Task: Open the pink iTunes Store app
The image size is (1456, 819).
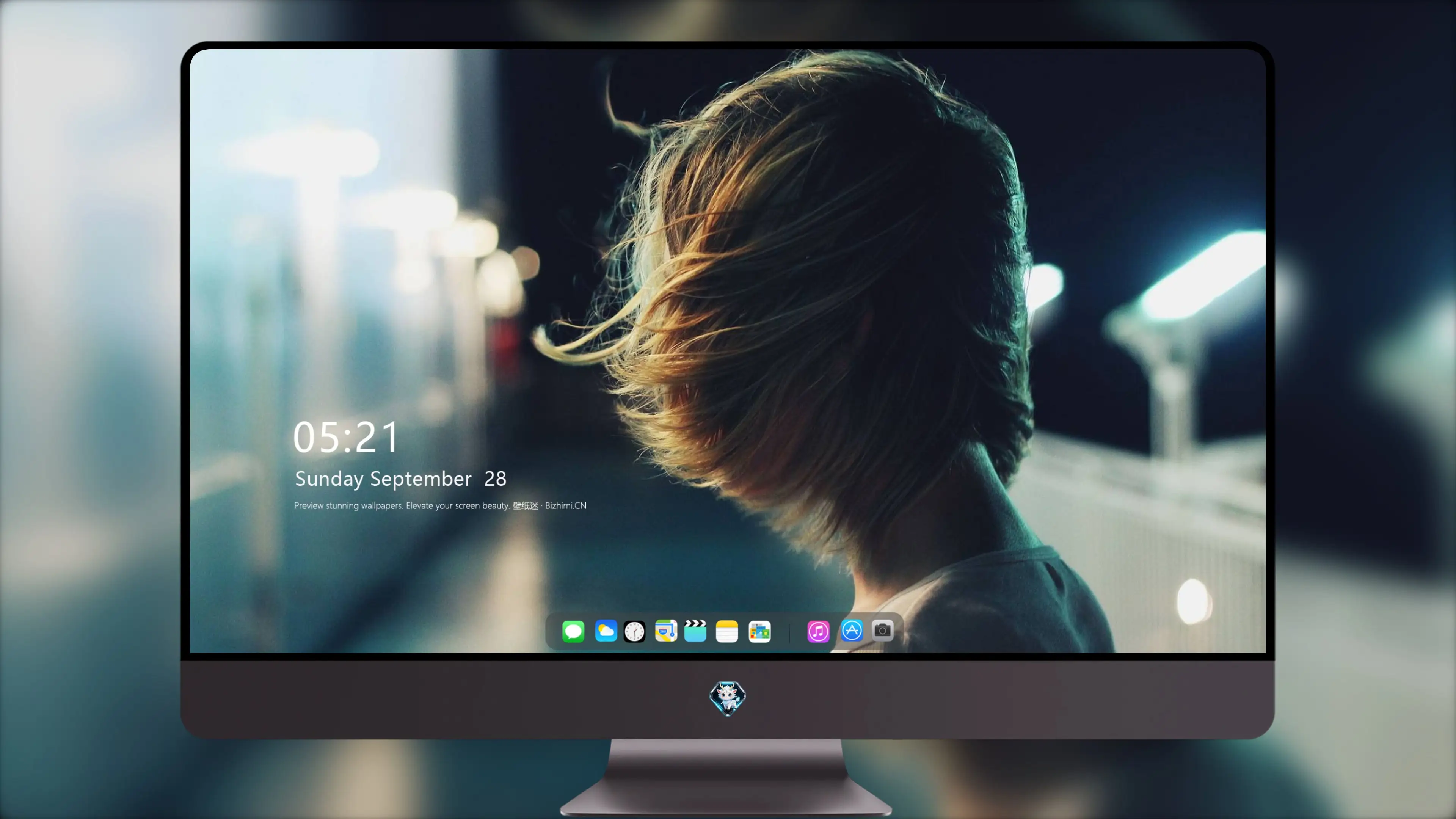Action: (818, 631)
